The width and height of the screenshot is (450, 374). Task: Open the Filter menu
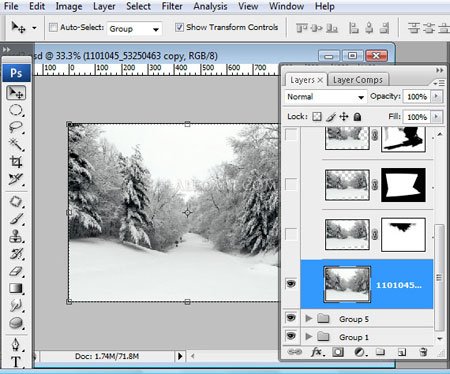(172, 6)
